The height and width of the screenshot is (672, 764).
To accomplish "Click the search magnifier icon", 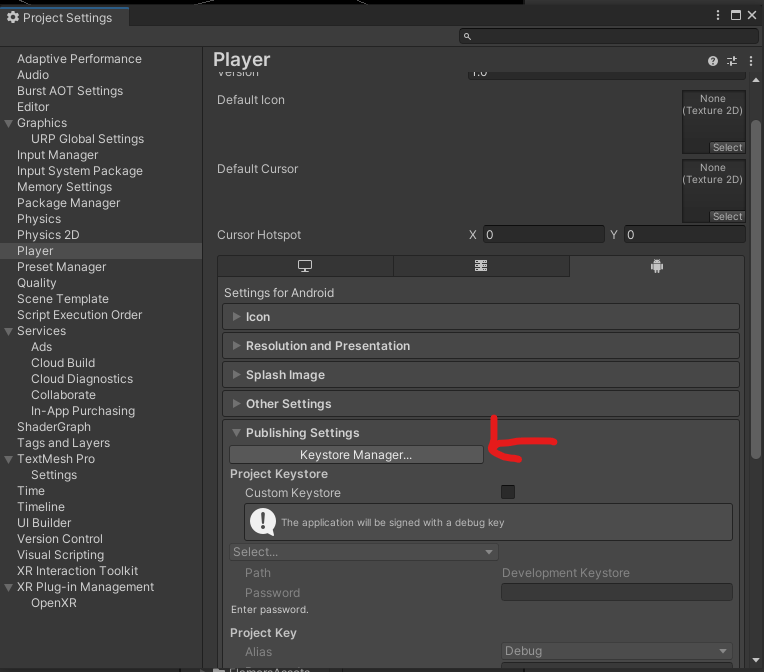I will point(467,36).
